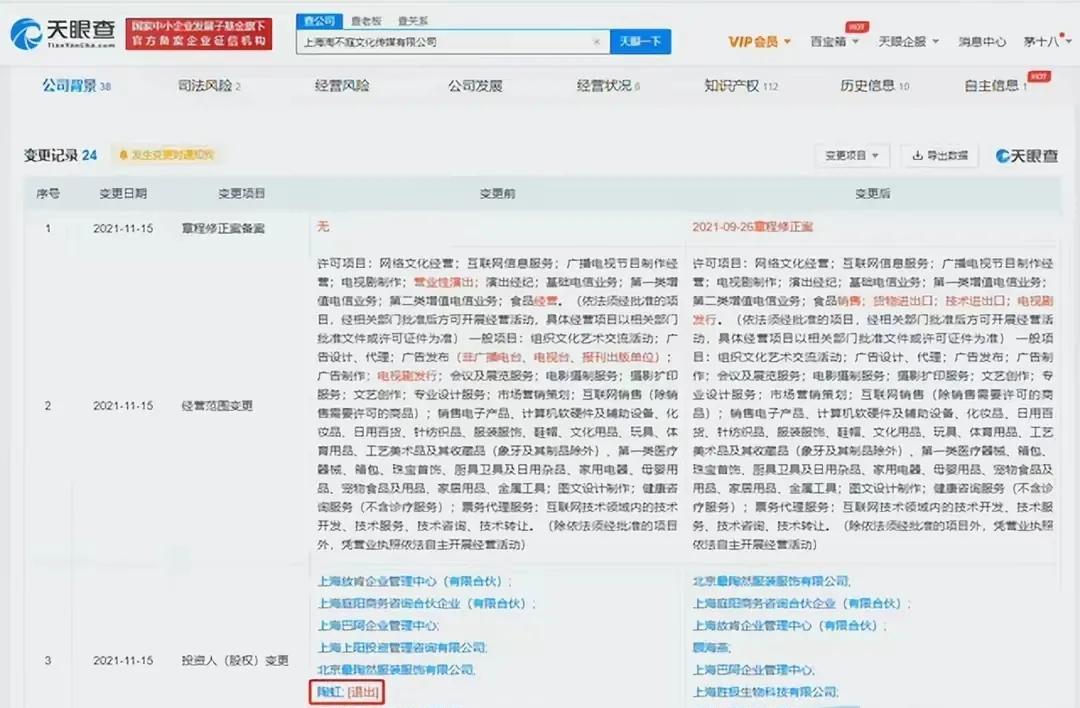Viewport: 1080px width, 708px height.
Task: Open 消息中心 message center
Action: [982, 42]
